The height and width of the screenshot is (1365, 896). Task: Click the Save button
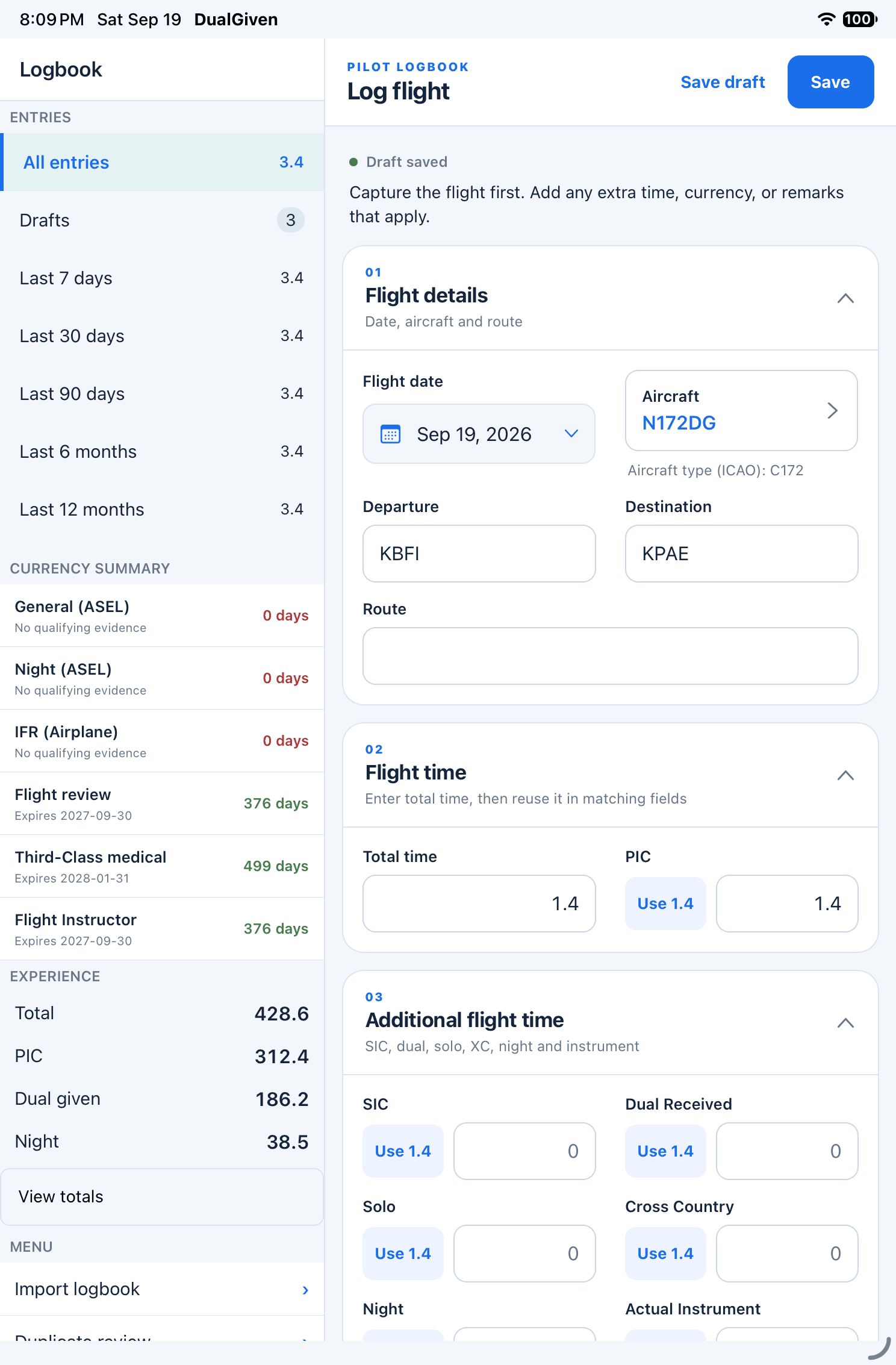(830, 82)
